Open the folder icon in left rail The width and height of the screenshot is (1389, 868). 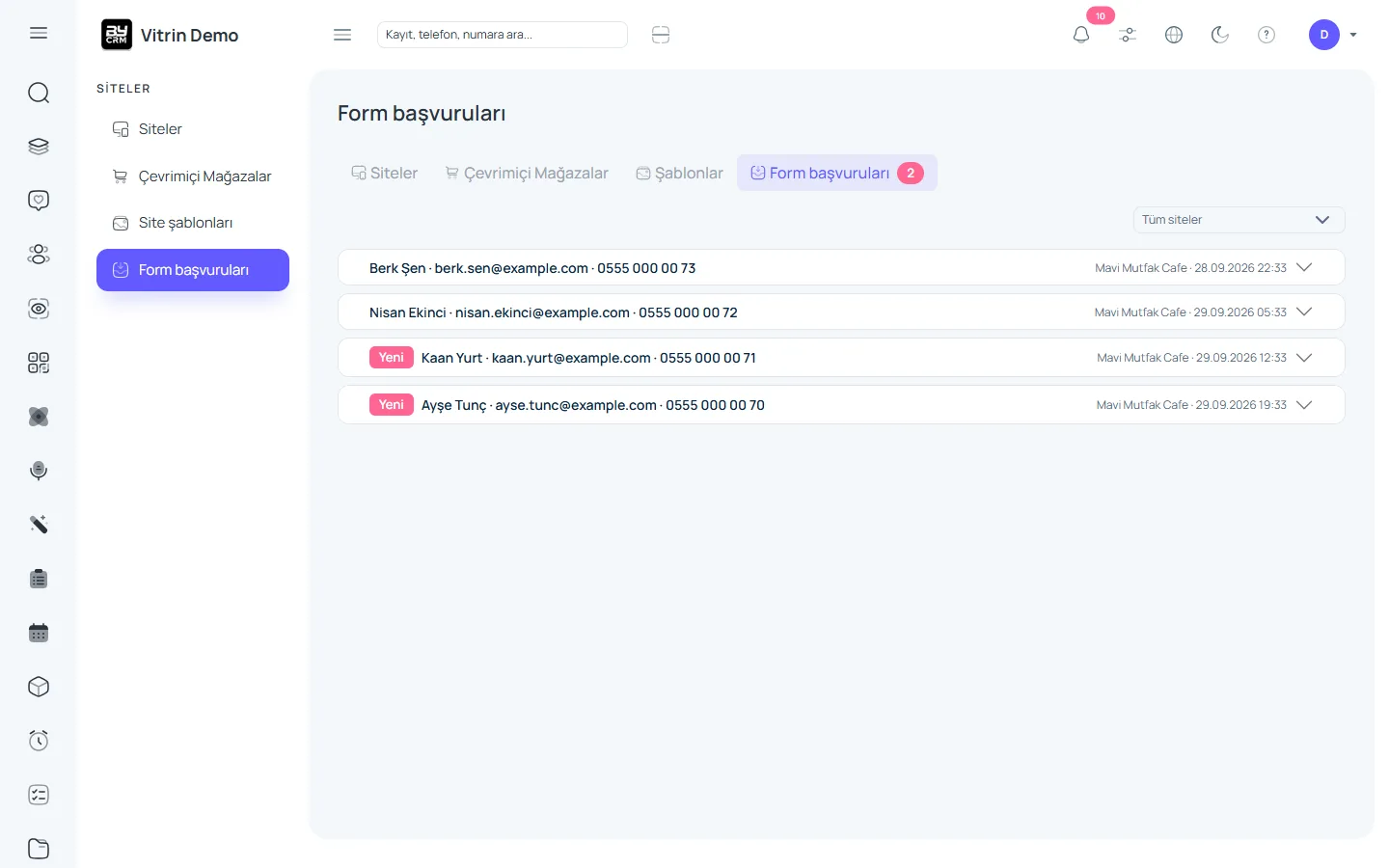[x=39, y=849]
